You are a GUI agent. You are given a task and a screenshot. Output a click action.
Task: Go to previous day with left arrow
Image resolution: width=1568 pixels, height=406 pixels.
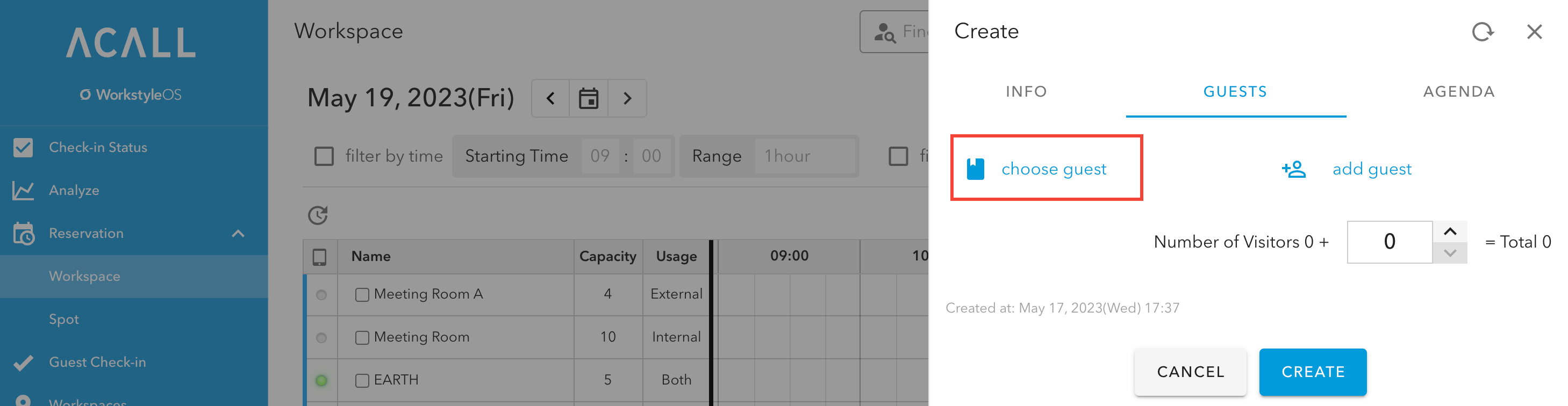point(550,98)
